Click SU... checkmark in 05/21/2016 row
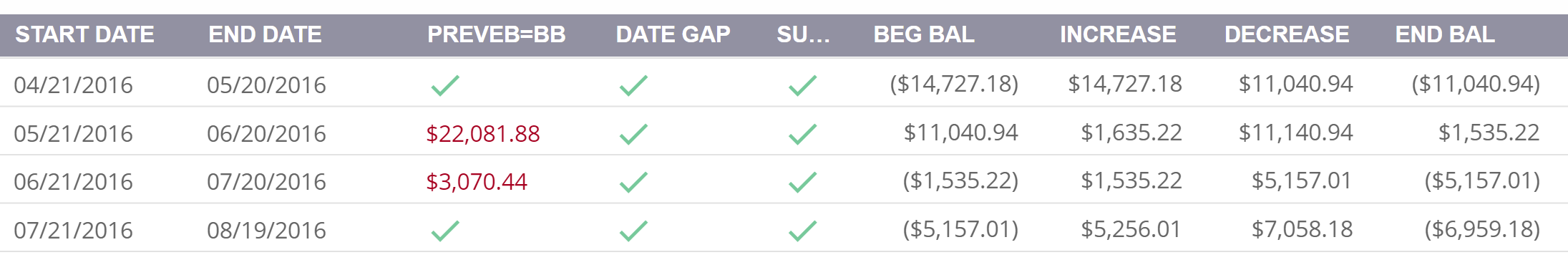The image size is (1568, 260). [802, 134]
